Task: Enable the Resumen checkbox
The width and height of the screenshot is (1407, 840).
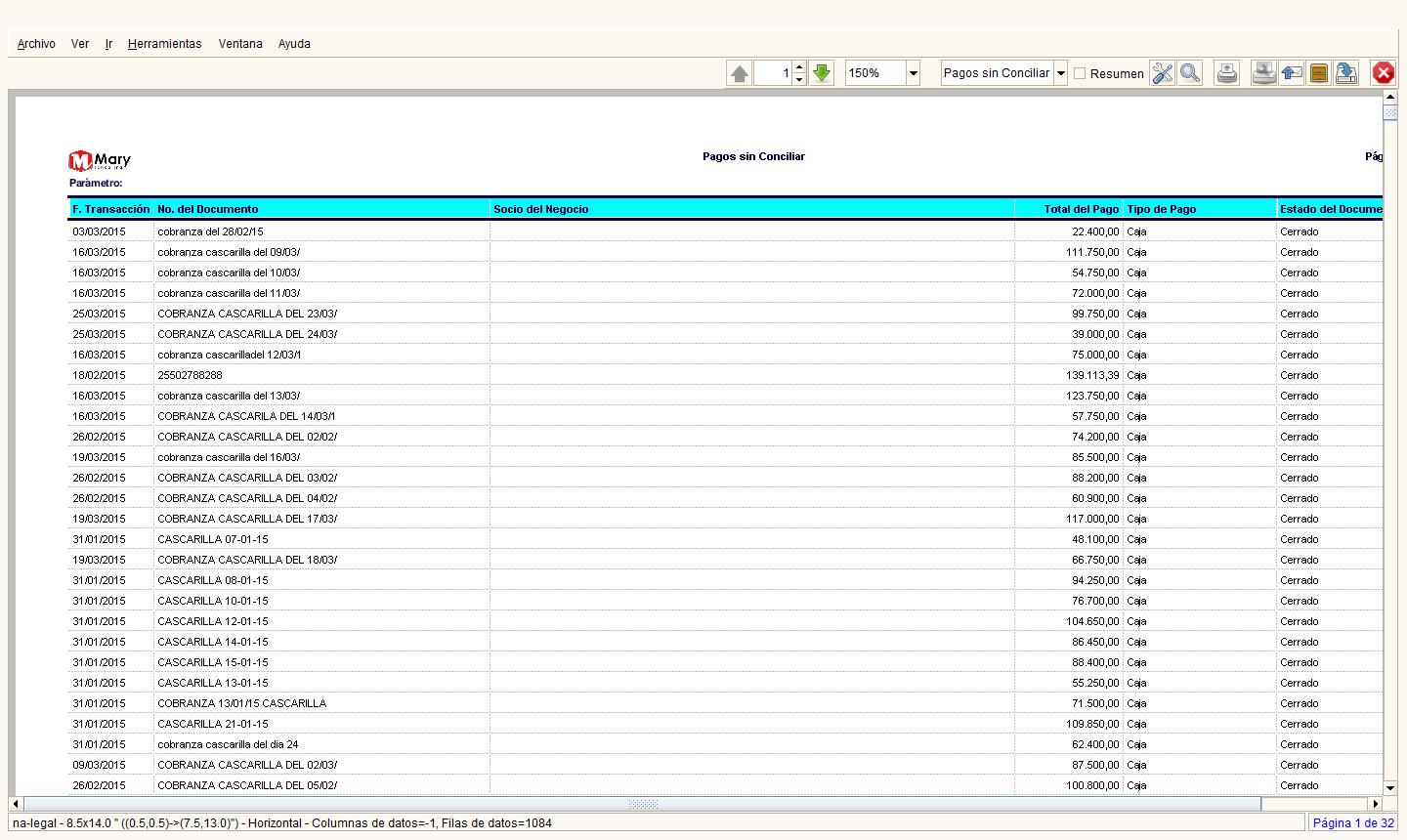Action: coord(1080,73)
